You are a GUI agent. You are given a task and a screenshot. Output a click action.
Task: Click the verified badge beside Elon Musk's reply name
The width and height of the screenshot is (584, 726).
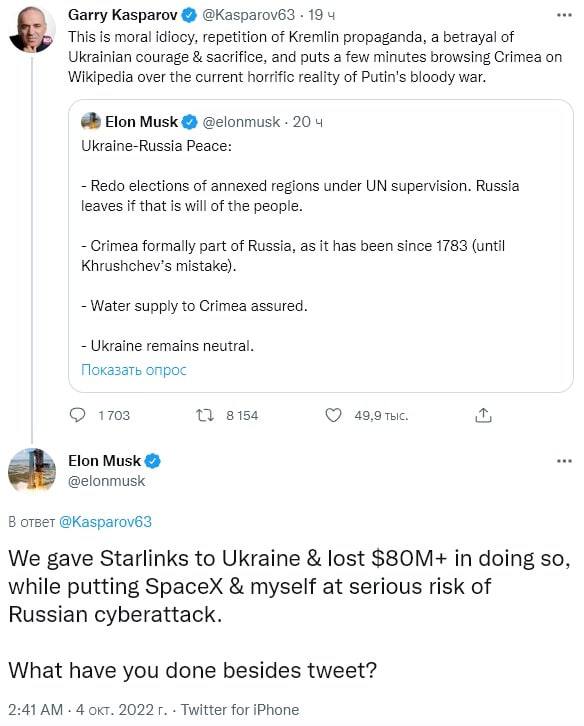153,461
